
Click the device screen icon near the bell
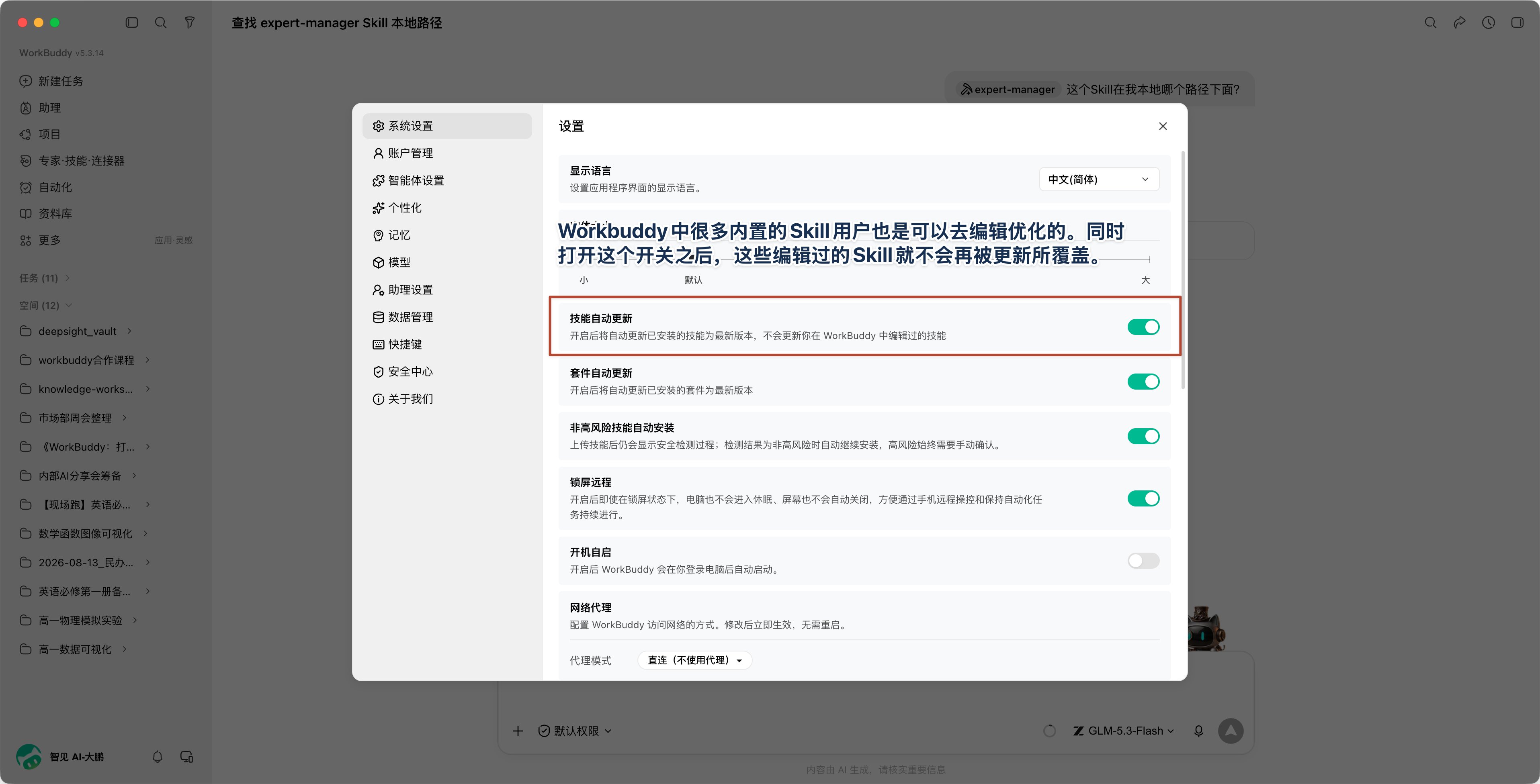coord(186,757)
